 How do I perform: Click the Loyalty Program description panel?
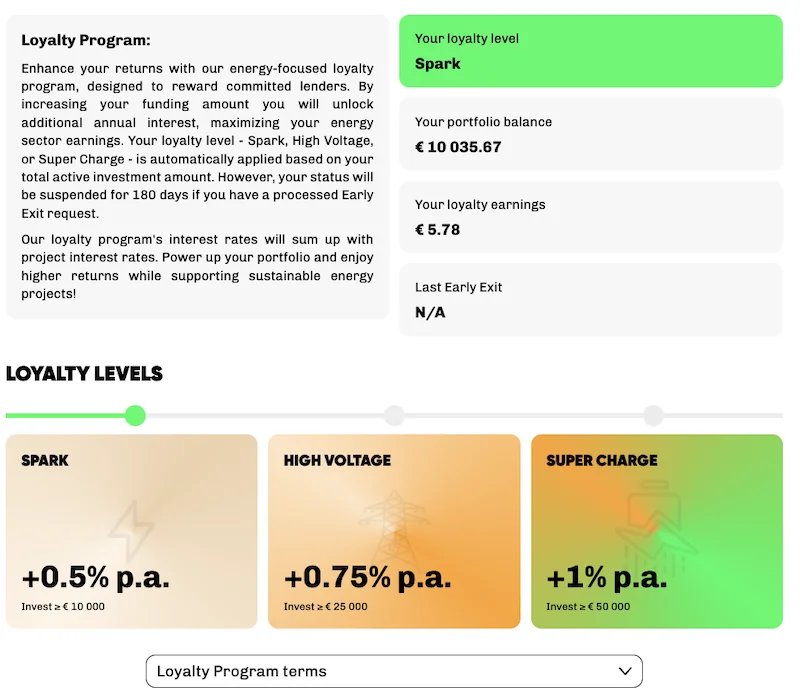tap(197, 168)
